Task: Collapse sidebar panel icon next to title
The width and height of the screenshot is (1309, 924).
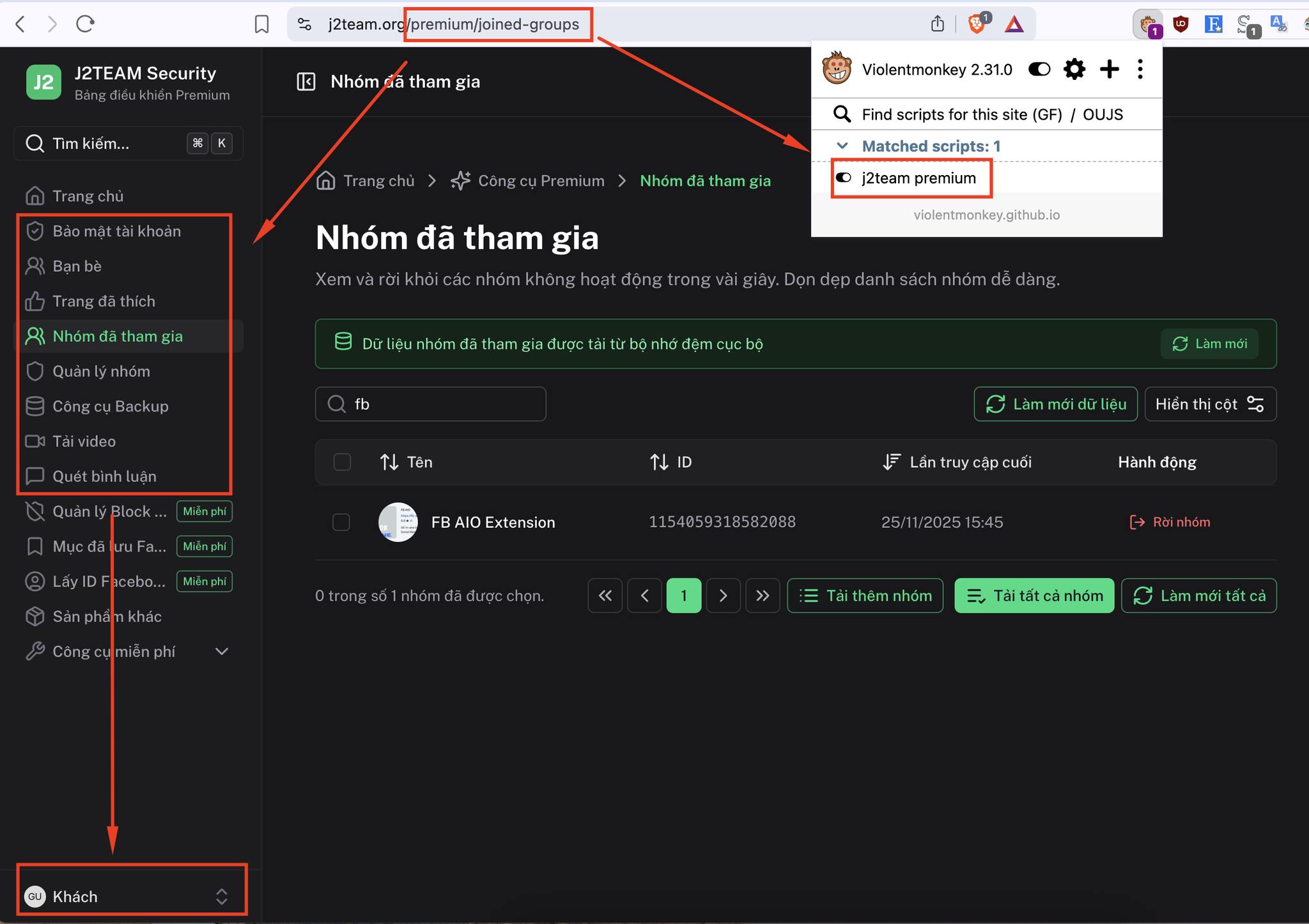Action: pos(306,82)
